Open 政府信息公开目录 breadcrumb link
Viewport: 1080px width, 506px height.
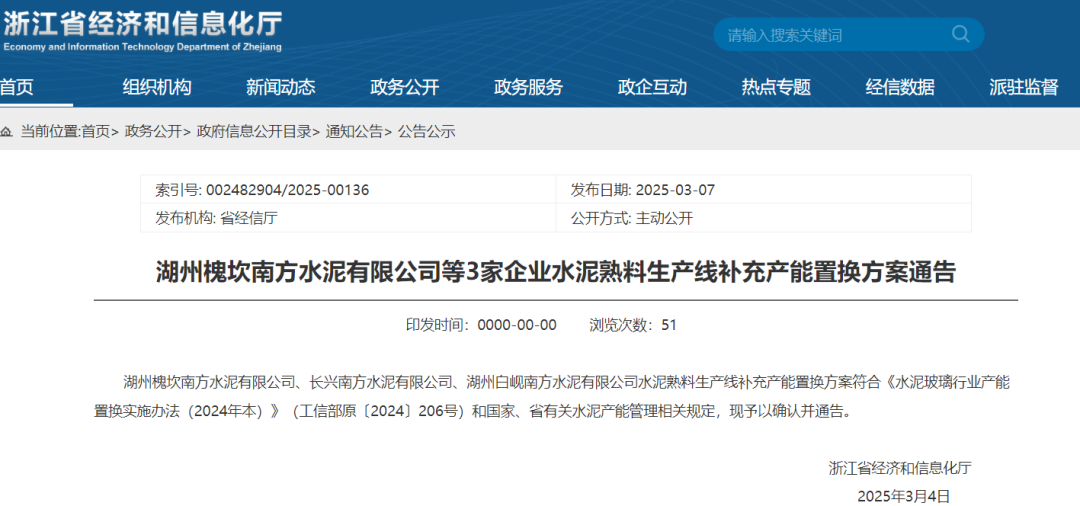click(254, 131)
